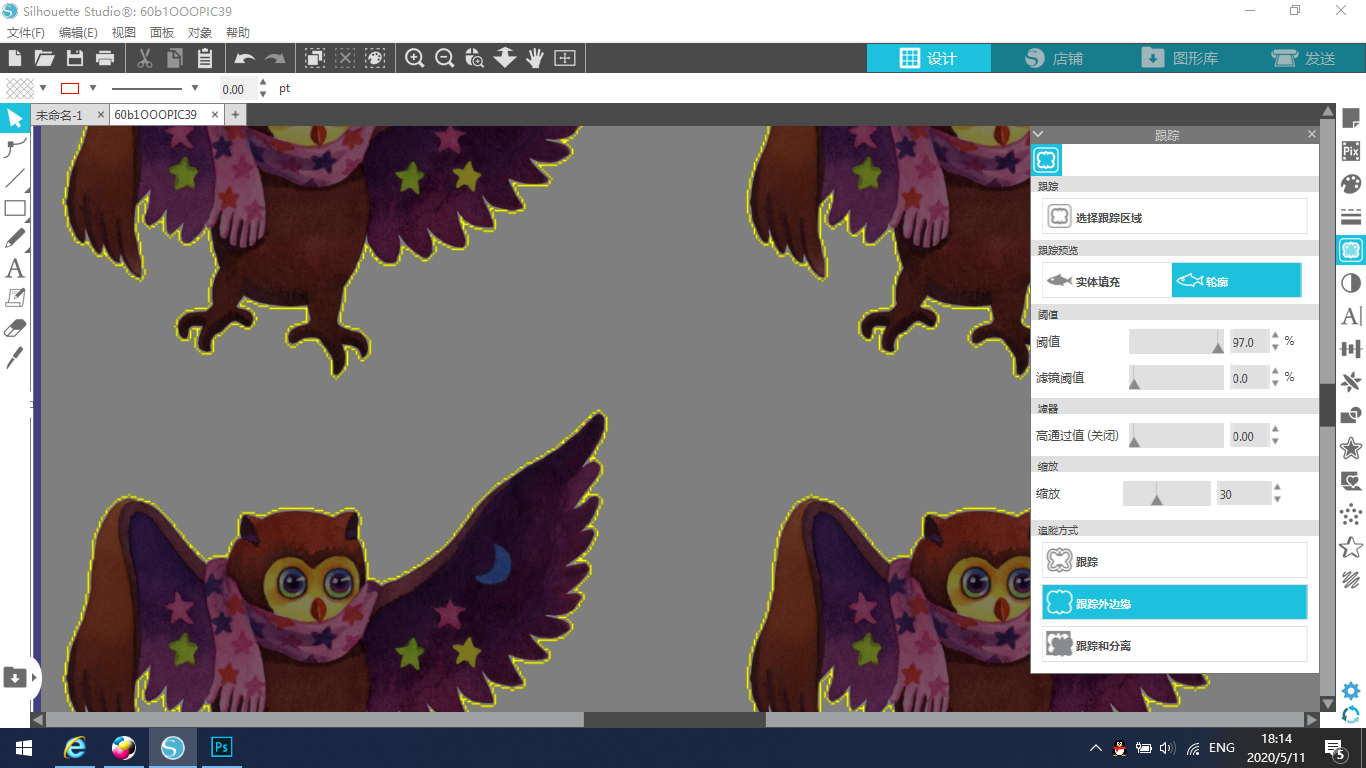The height and width of the screenshot is (768, 1366).
Task: Open the Fill color palette panel
Action: coord(1351,185)
